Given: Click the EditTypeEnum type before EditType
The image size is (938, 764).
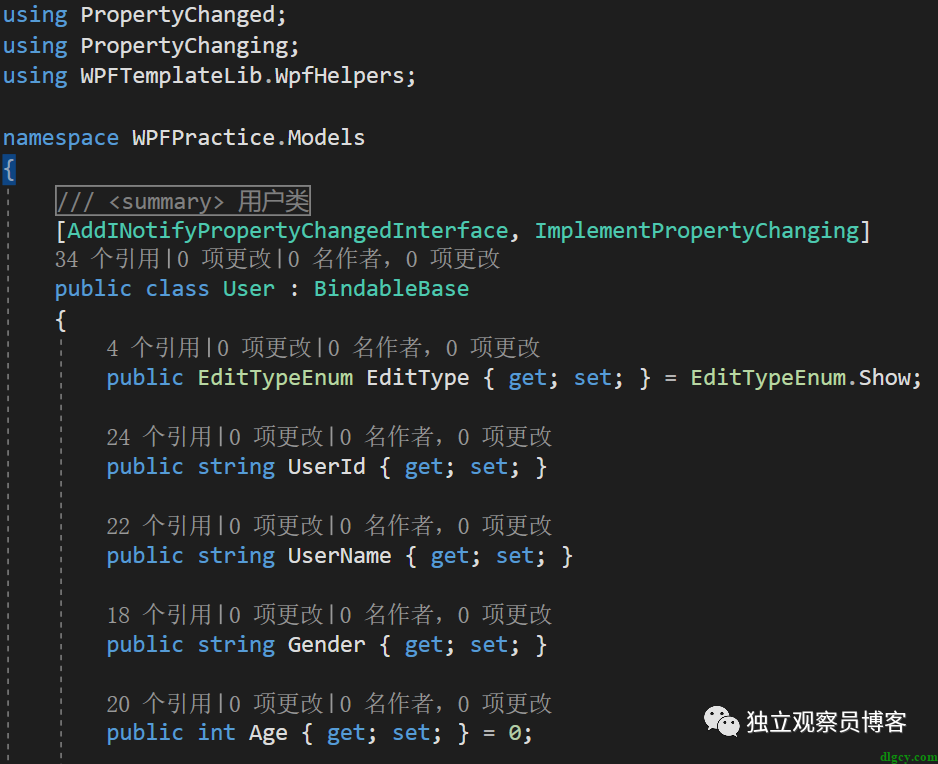Looking at the screenshot, I should (x=275, y=378).
